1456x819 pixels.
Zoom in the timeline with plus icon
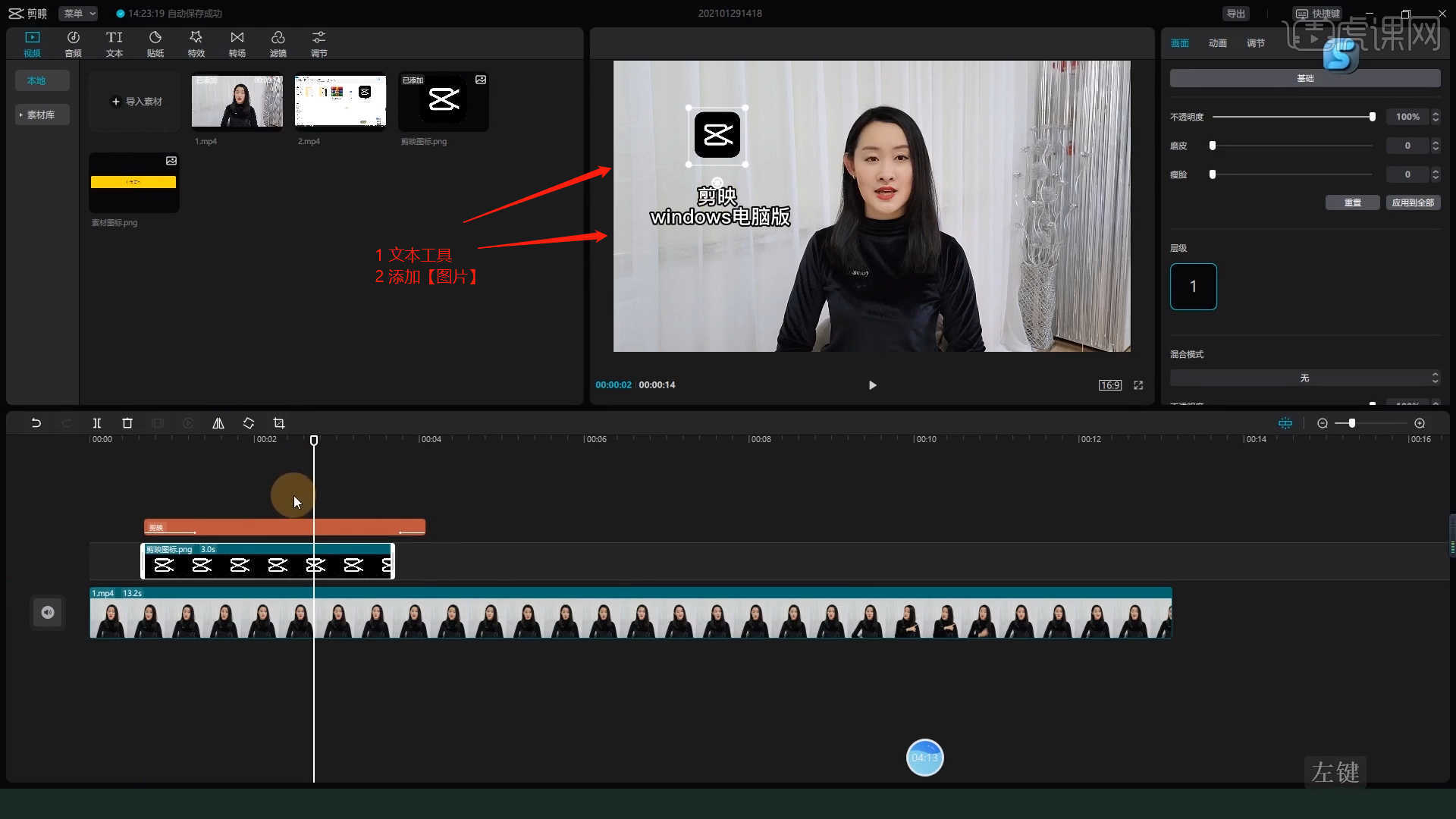(1420, 423)
